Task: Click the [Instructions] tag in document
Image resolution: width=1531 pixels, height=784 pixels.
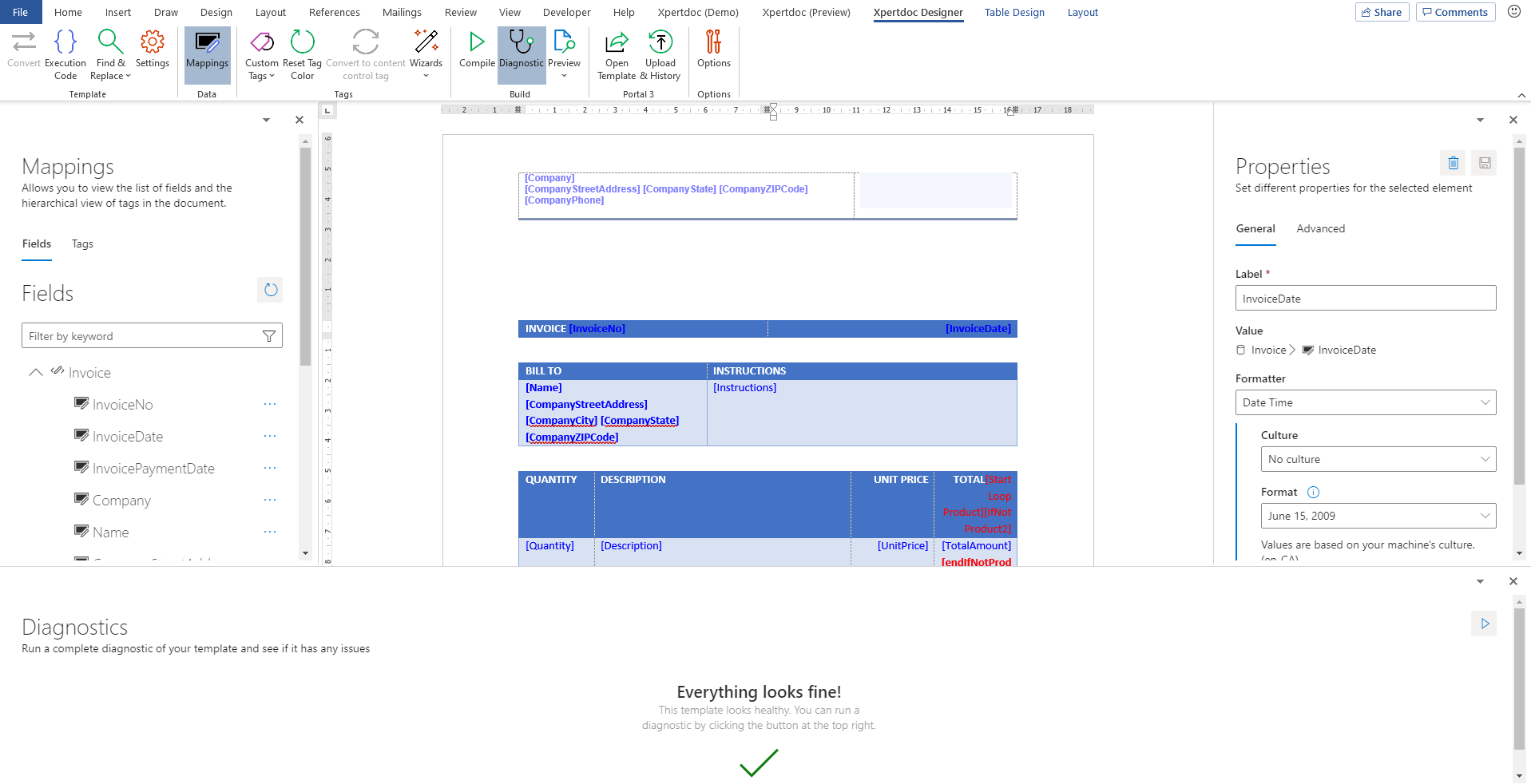Action: click(x=744, y=388)
